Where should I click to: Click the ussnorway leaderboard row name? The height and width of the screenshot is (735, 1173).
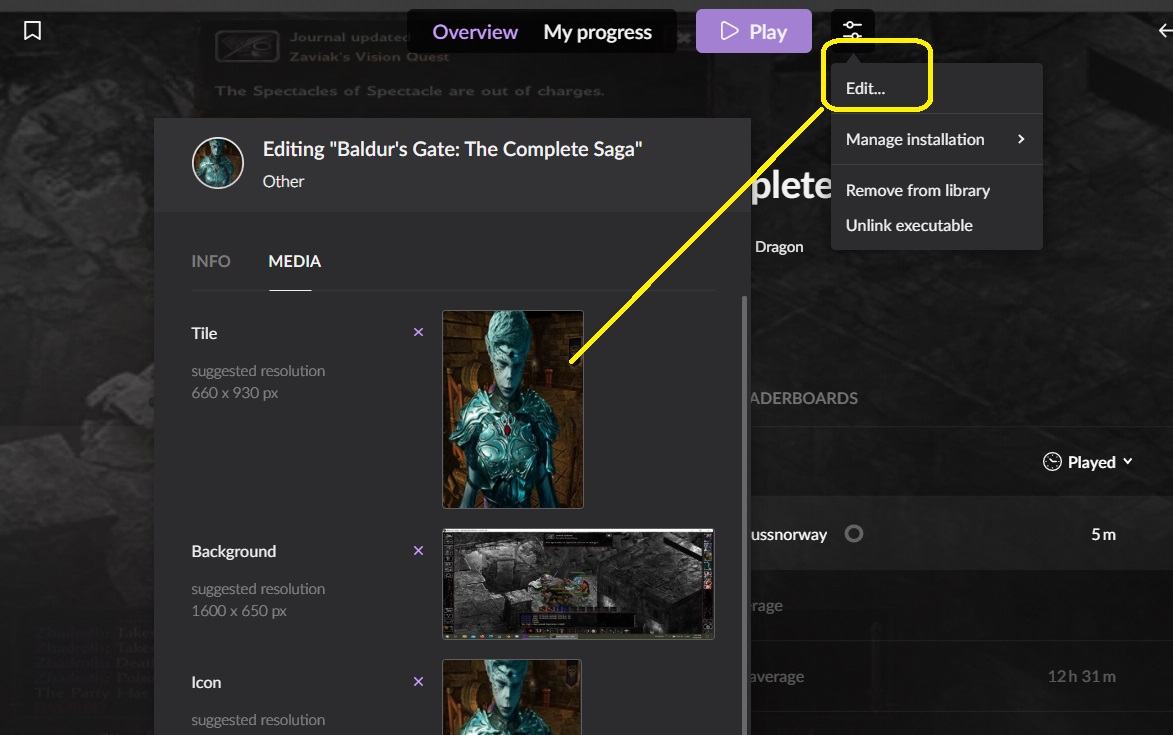coord(789,535)
